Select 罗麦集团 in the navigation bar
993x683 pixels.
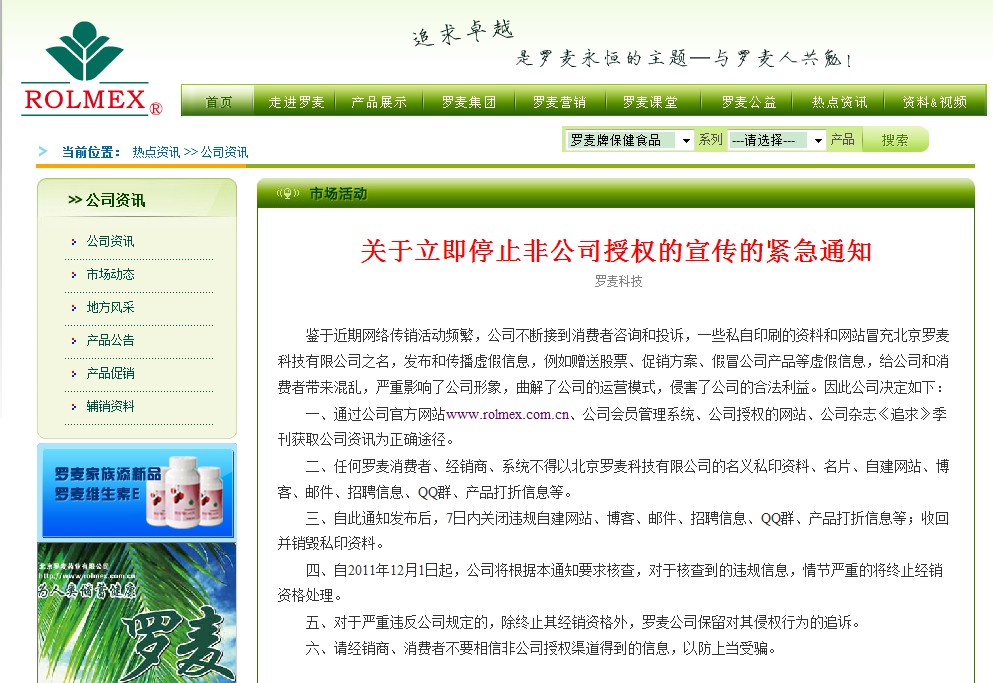[469, 101]
